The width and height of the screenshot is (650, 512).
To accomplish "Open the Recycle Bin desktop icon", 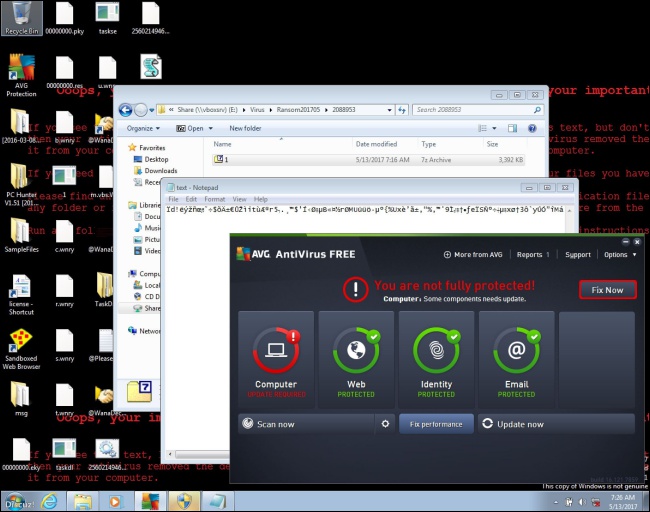I will click(x=22, y=18).
